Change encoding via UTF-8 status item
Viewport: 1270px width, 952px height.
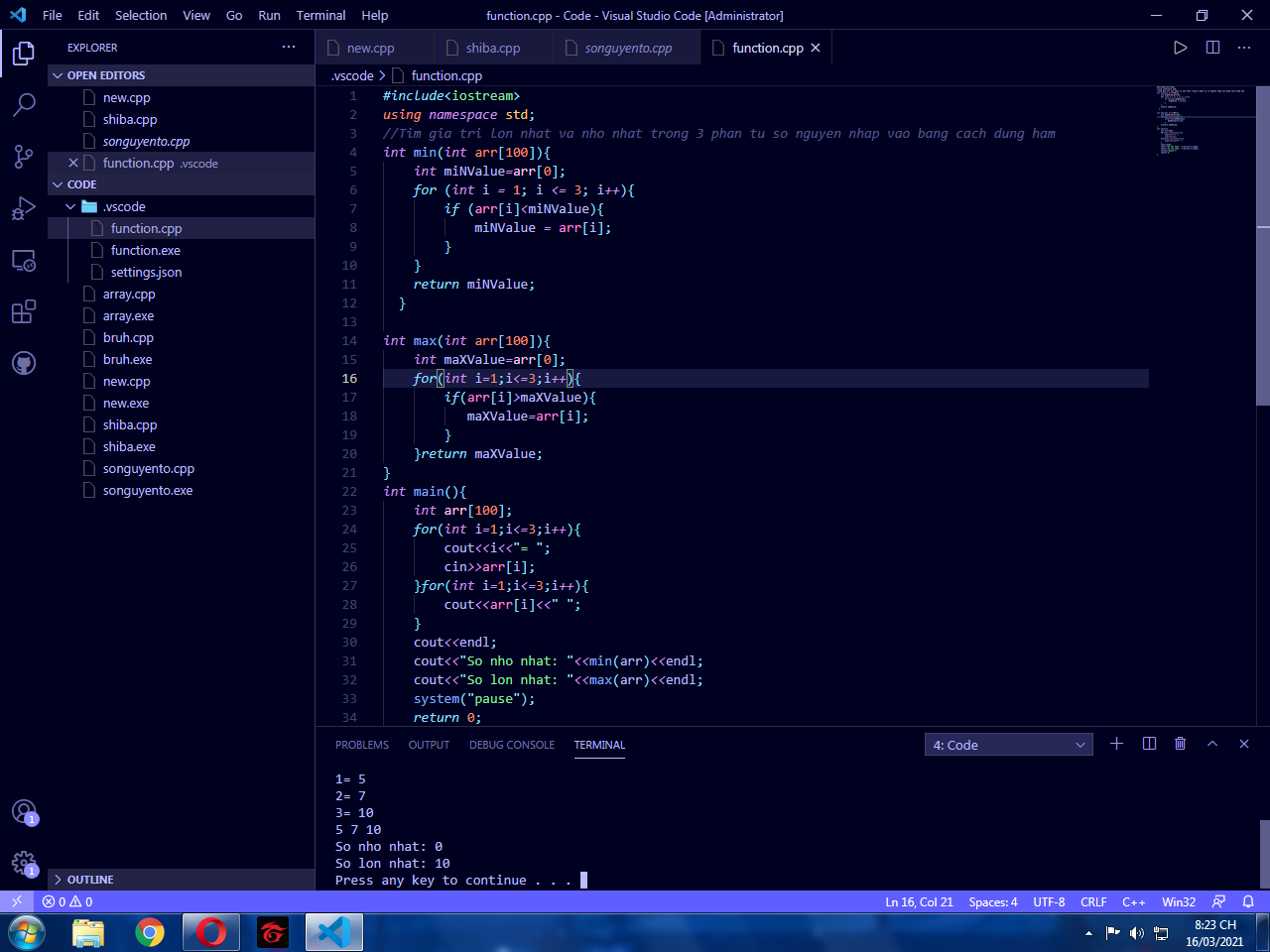click(1049, 901)
